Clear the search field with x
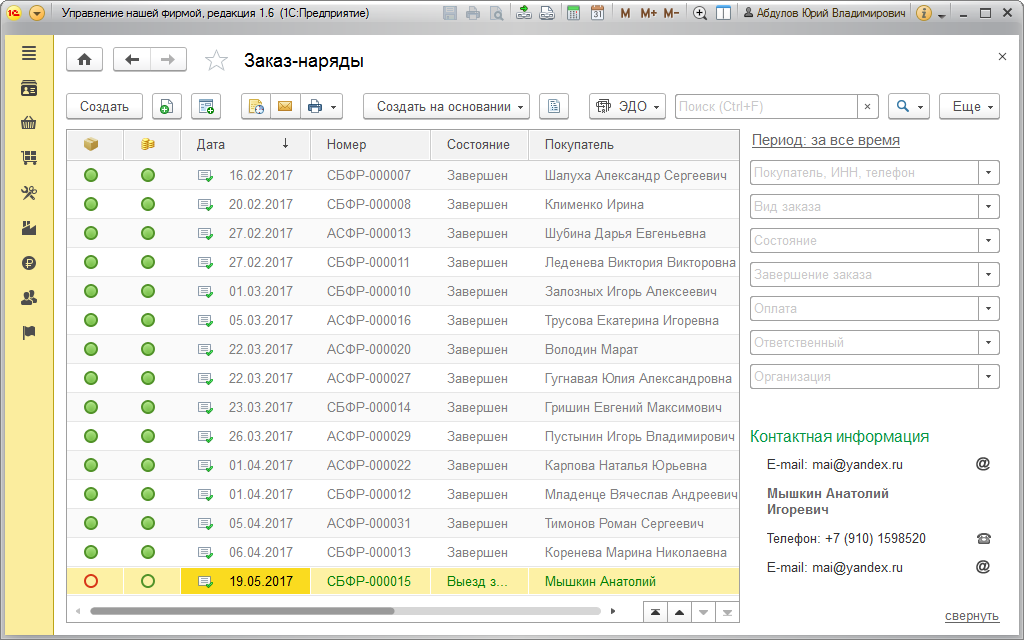1024x640 pixels. [x=867, y=106]
